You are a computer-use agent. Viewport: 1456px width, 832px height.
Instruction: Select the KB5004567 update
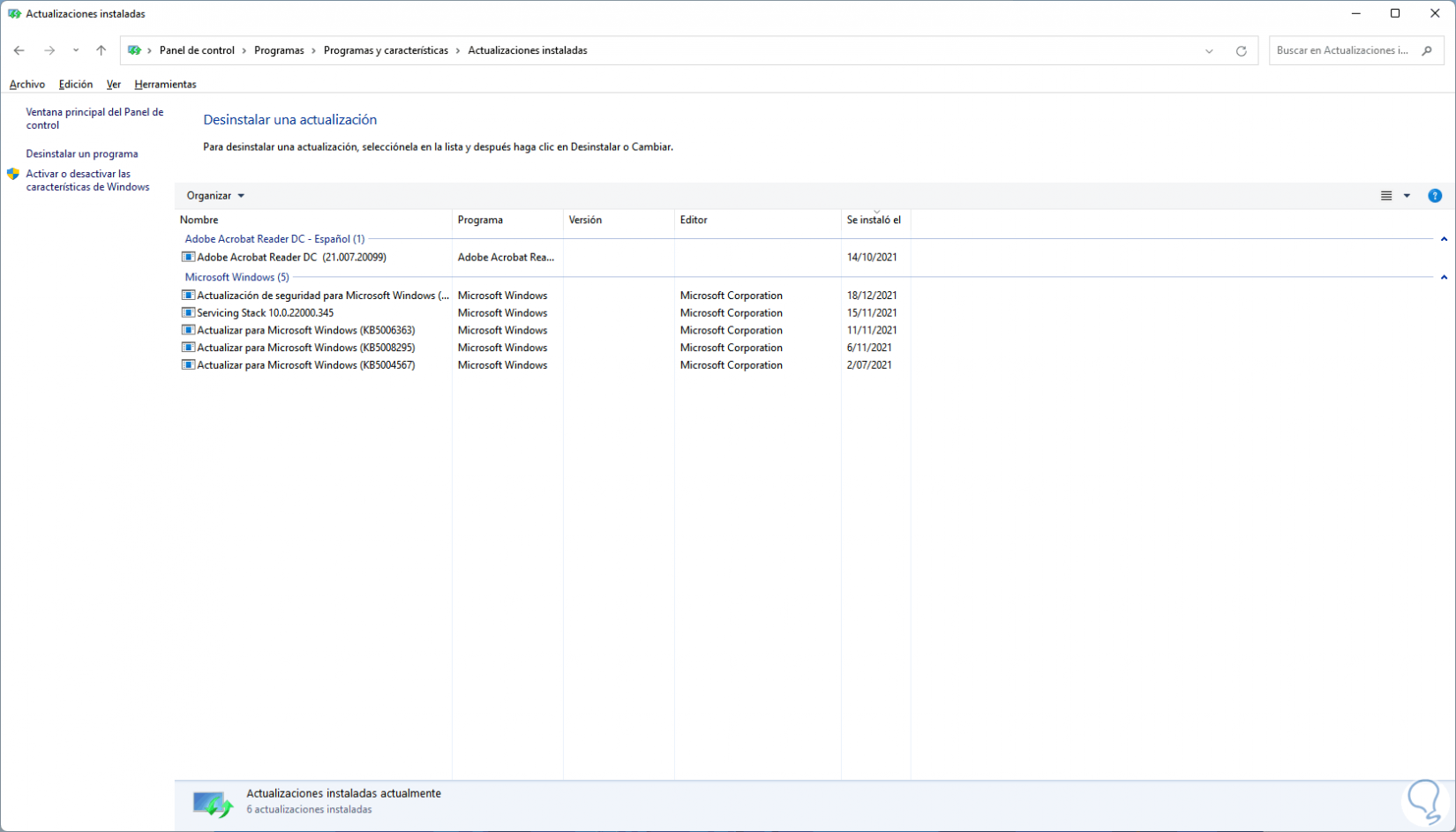click(x=305, y=365)
